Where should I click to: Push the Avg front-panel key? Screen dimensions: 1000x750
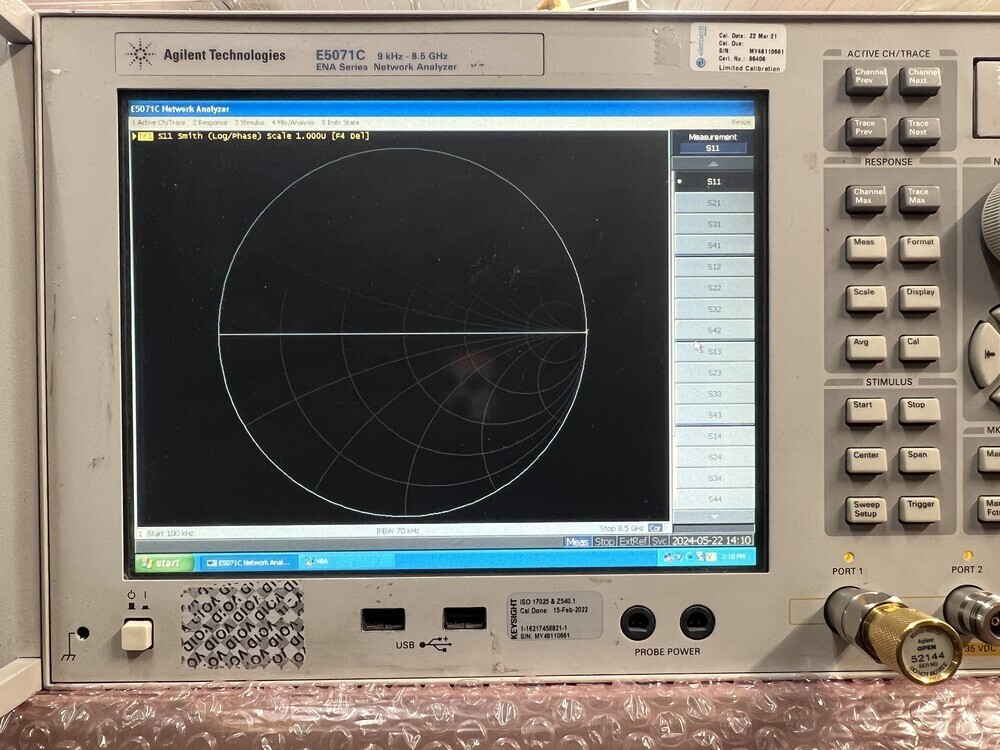865,348
